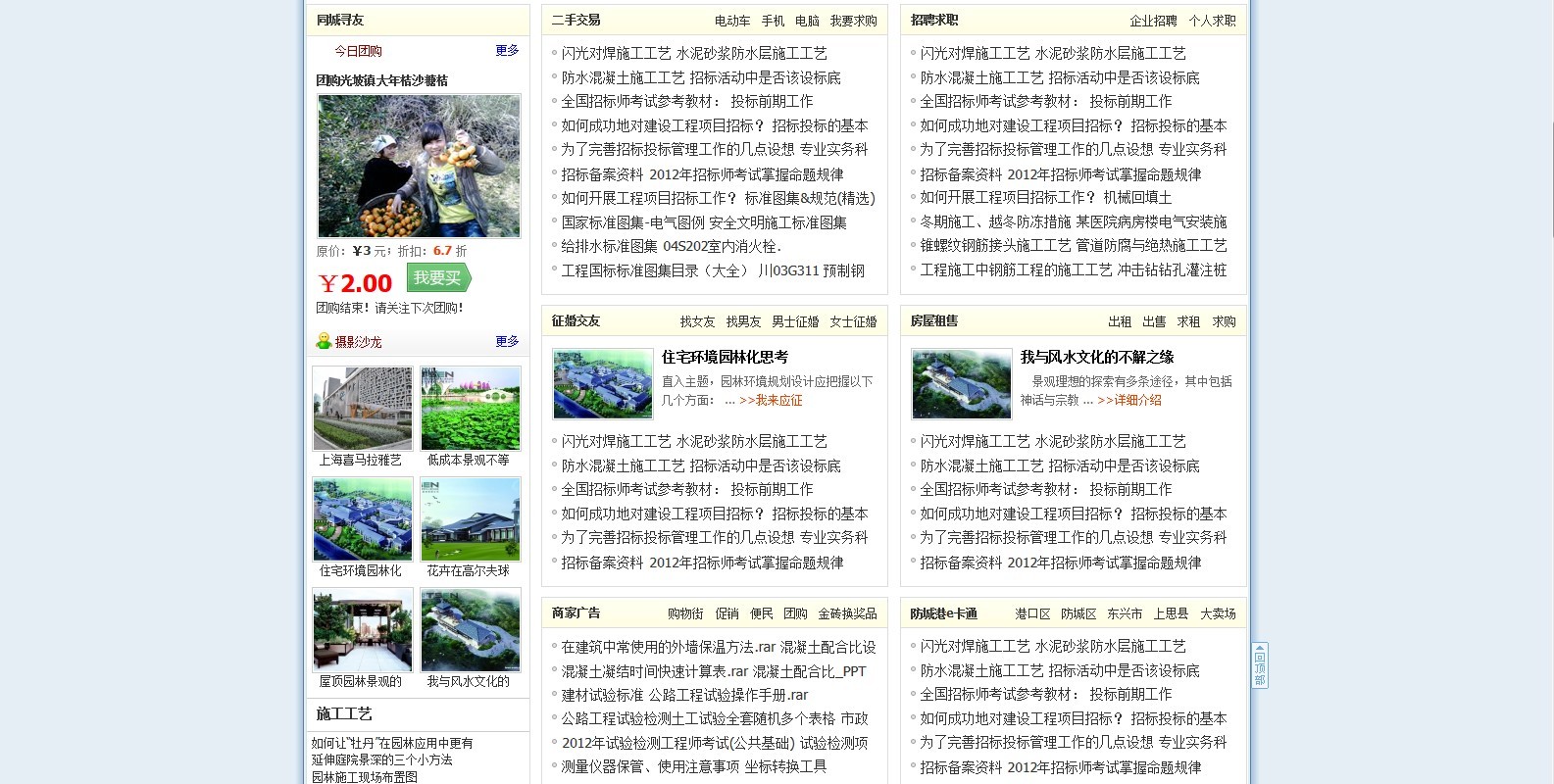Go to 找男友 category link
Screen dimensions: 1554x784
[x=744, y=321]
